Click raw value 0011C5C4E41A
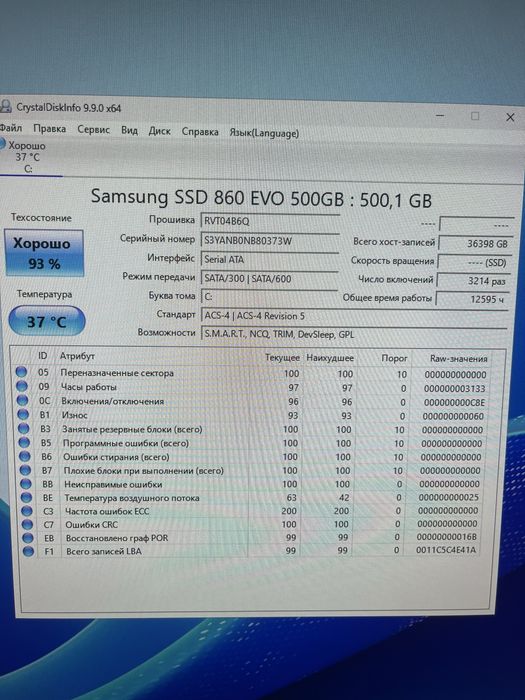 [446, 550]
